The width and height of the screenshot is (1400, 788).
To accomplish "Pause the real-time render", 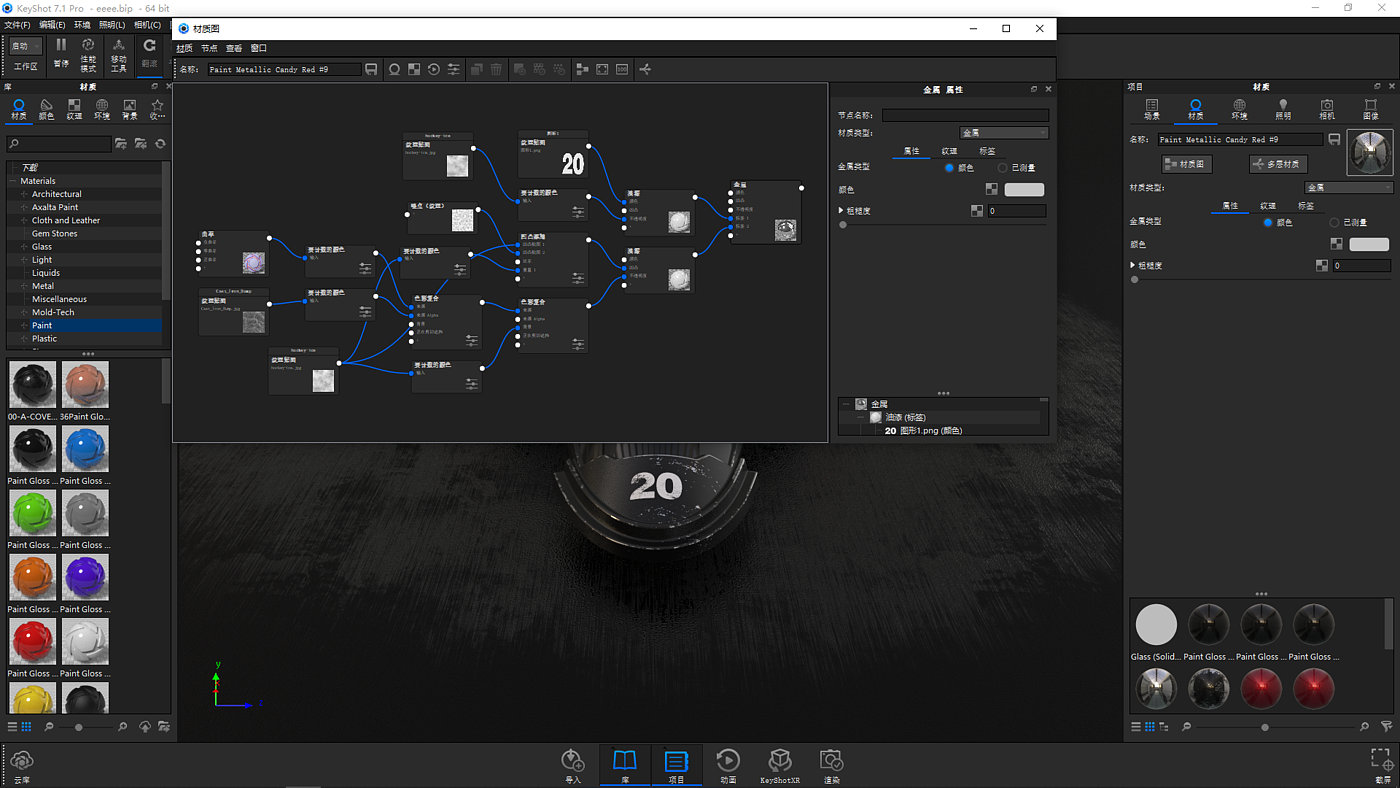I will click(61, 51).
